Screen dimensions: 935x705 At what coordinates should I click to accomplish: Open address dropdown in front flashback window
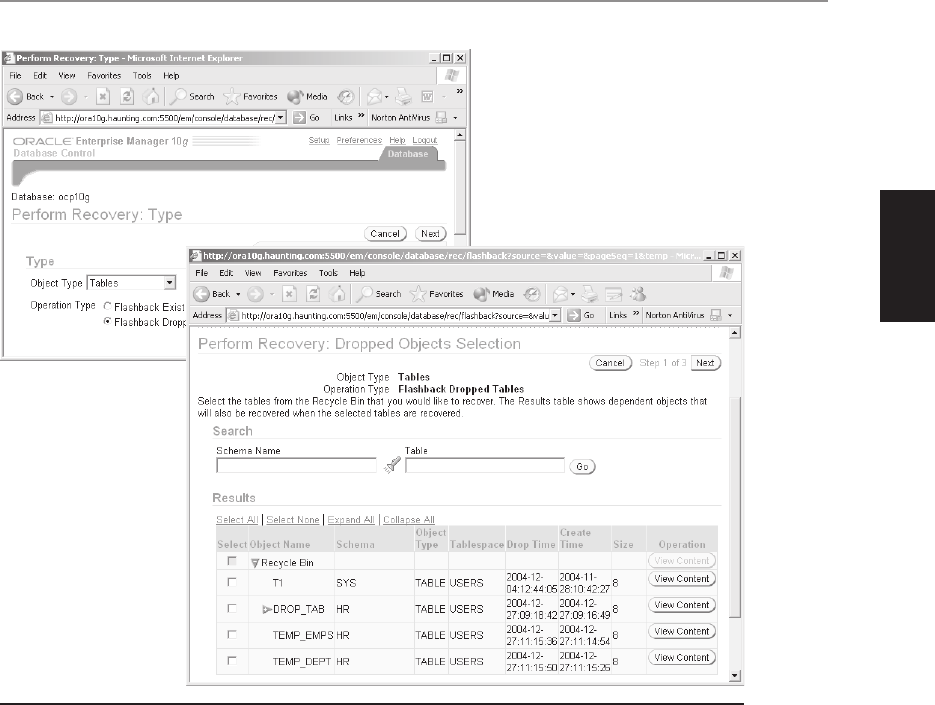click(555, 315)
